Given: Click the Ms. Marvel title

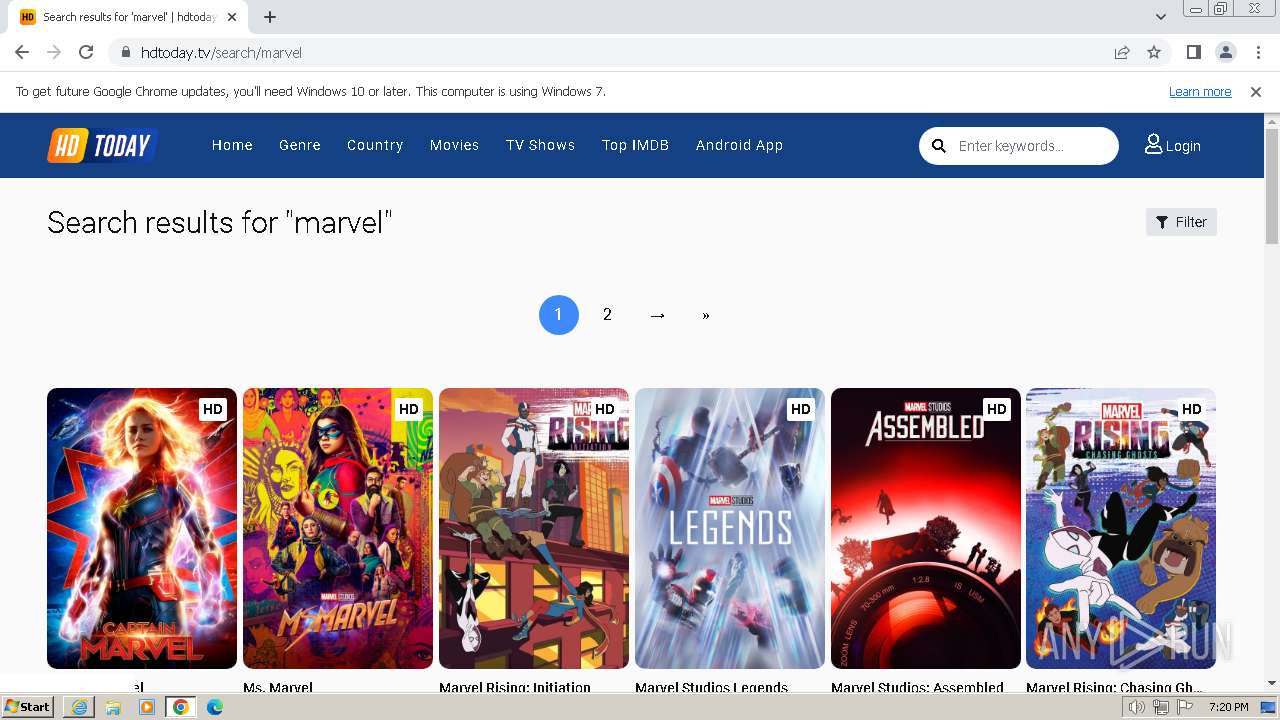Looking at the screenshot, I should click(x=278, y=687).
